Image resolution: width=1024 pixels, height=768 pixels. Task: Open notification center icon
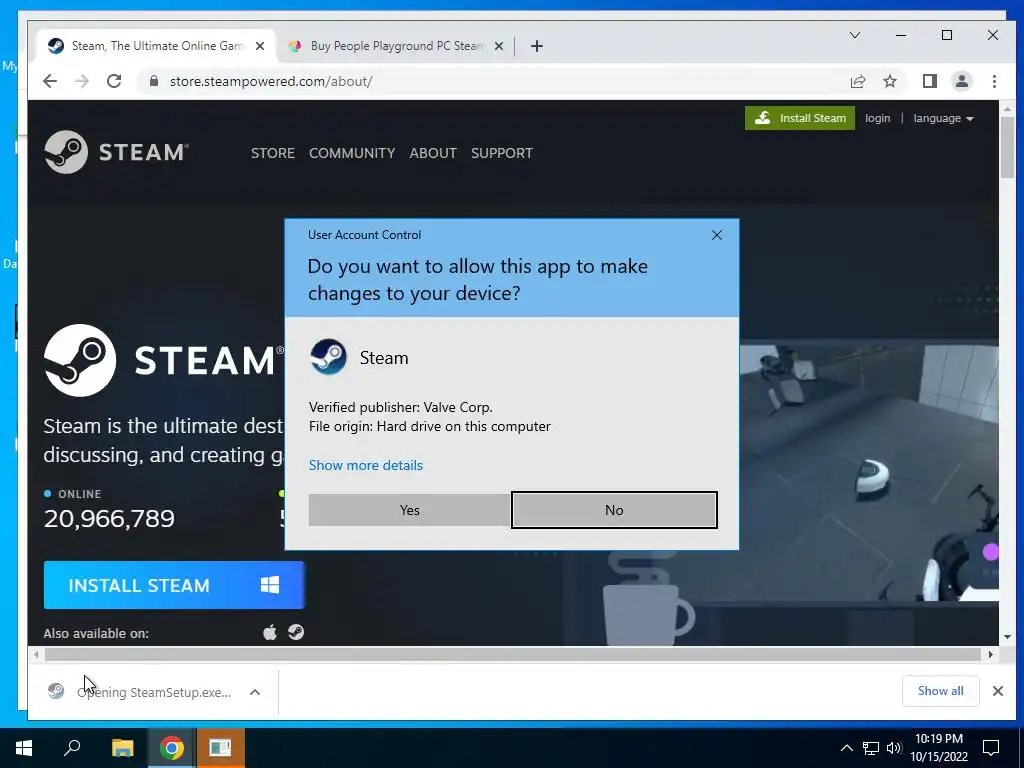(991, 748)
